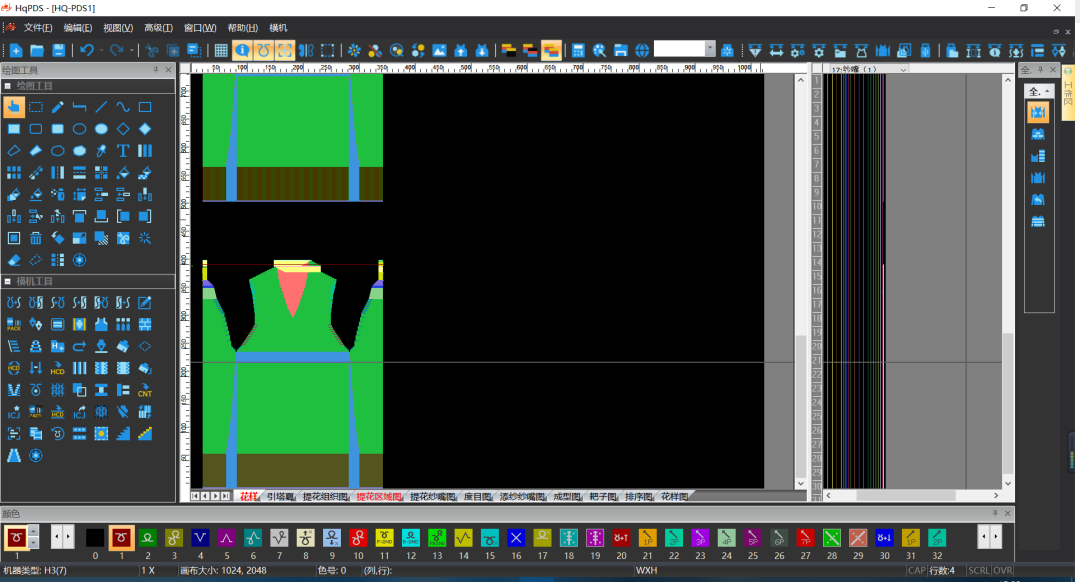Image resolution: width=1080 pixels, height=582 pixels.
Task: Collapse the 绘图工具 section
Action: 8,86
